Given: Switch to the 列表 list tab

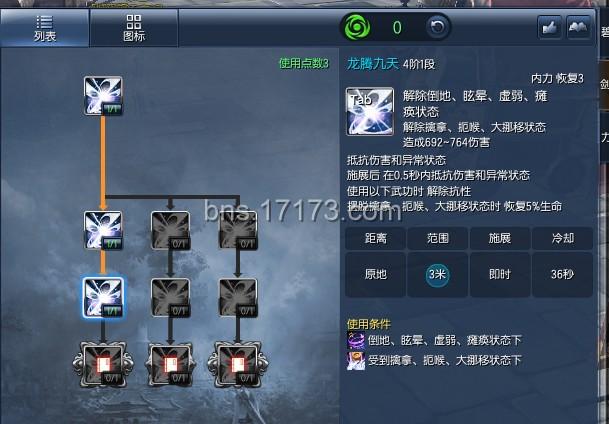Looking at the screenshot, I should click(x=45, y=28).
